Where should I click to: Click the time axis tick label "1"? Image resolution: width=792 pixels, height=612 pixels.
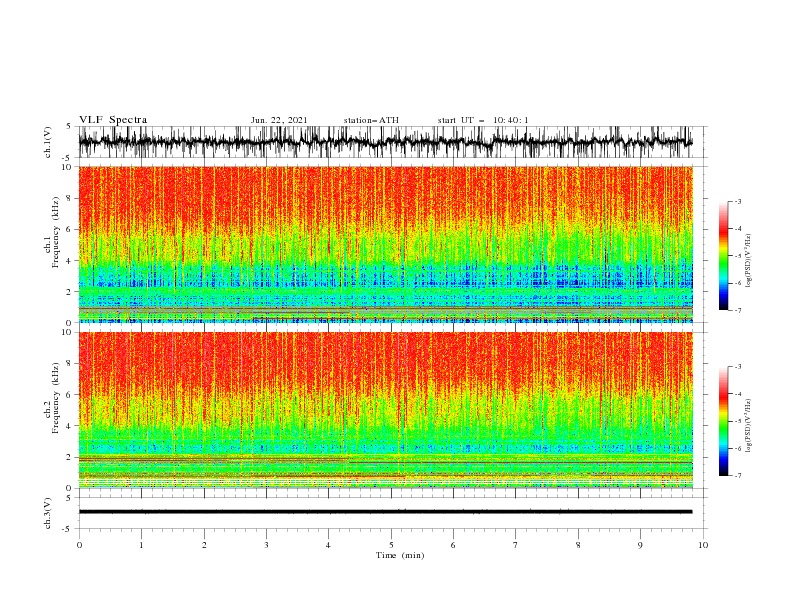pyautogui.click(x=141, y=545)
